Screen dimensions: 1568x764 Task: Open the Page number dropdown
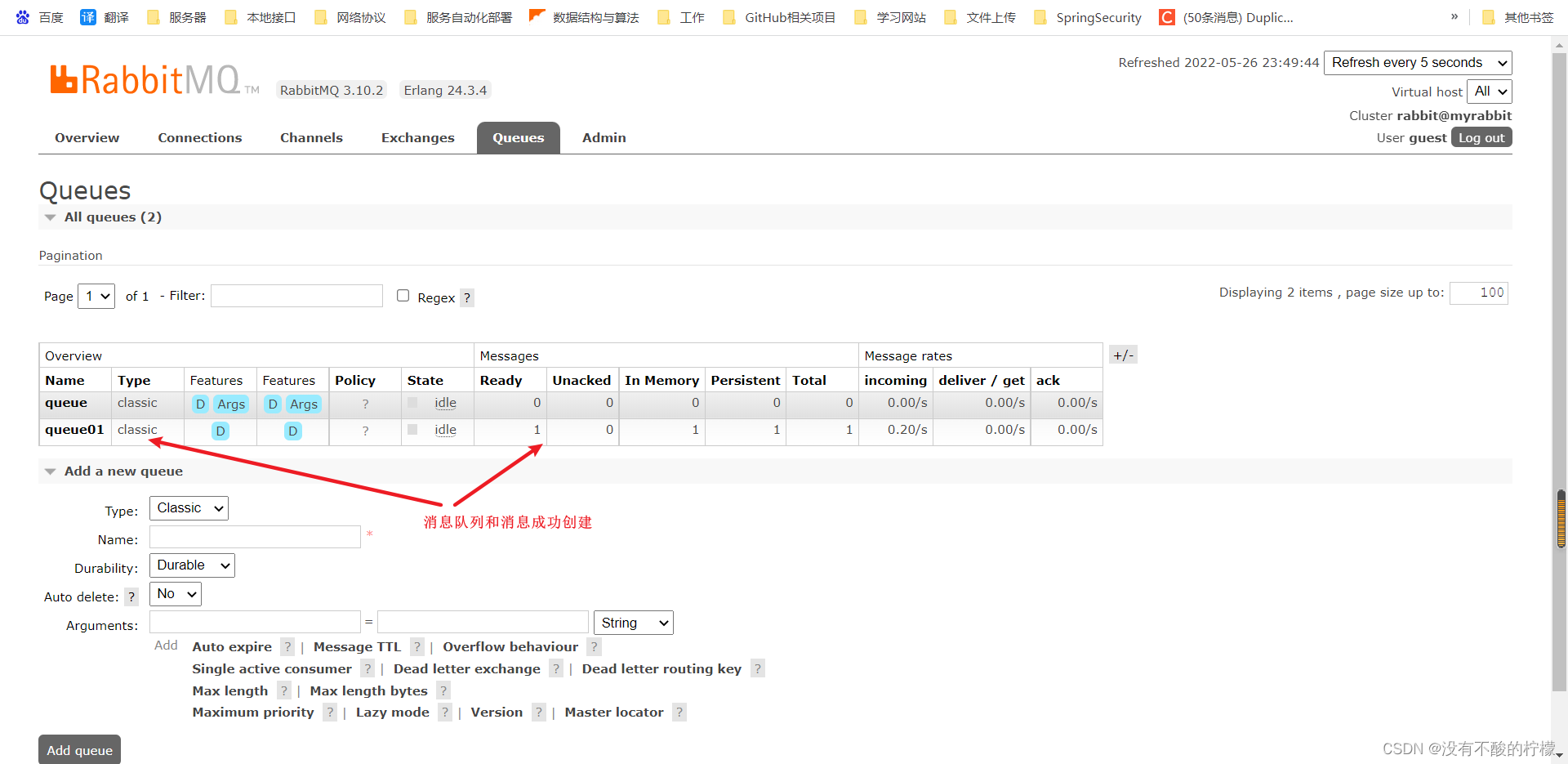[96, 296]
